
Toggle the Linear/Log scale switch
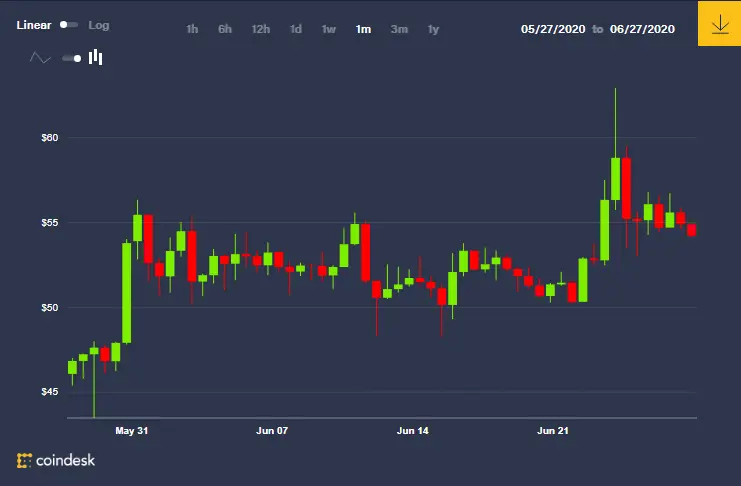tap(69, 25)
